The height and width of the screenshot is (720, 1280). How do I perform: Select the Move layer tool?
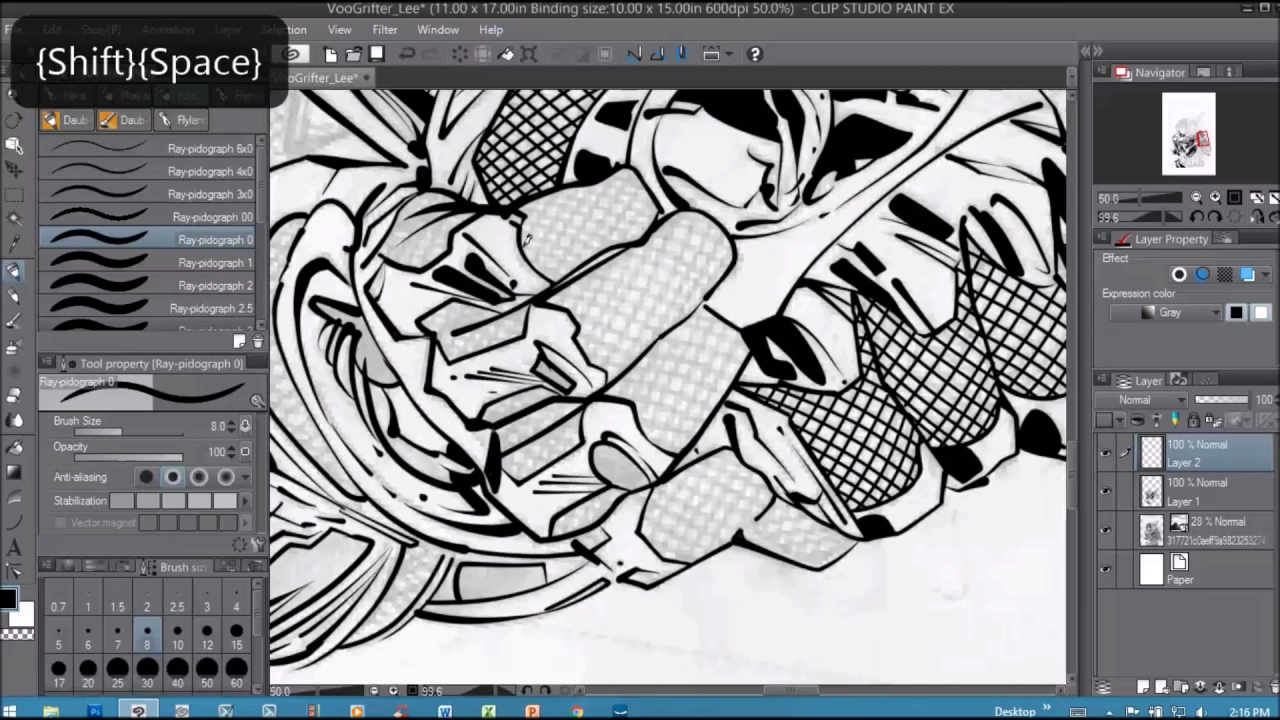click(x=14, y=169)
